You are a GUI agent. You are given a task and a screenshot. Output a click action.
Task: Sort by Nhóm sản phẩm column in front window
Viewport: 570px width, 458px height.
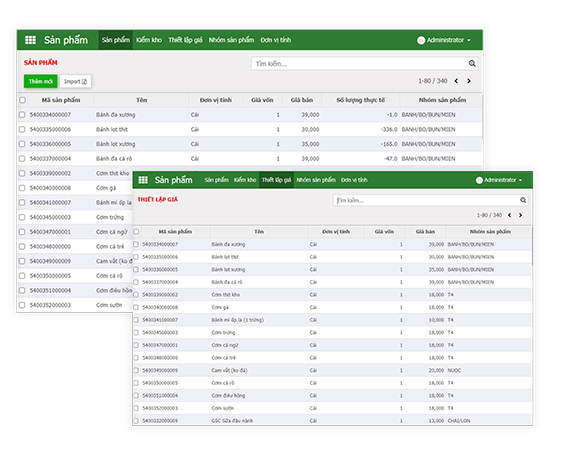tap(490, 232)
